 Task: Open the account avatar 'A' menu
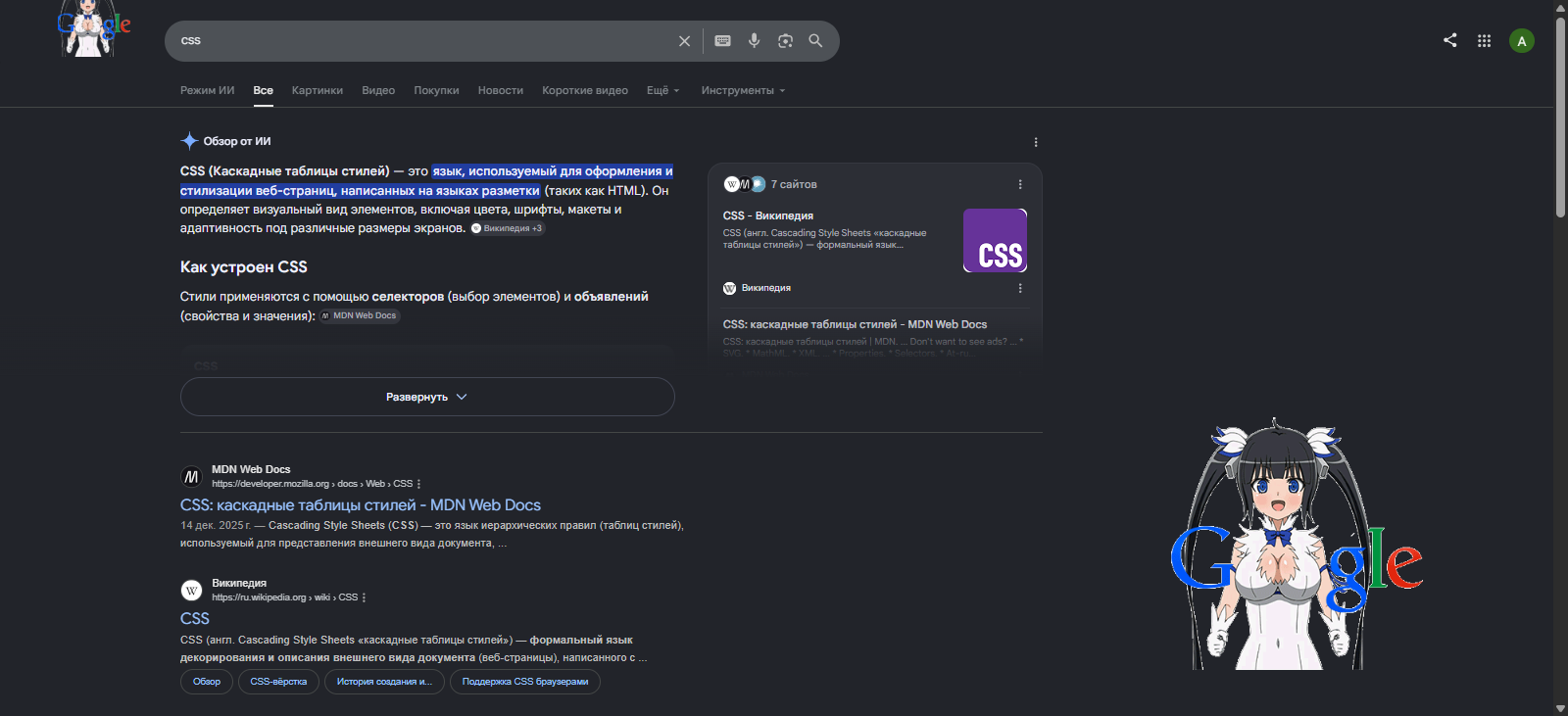coord(1522,41)
